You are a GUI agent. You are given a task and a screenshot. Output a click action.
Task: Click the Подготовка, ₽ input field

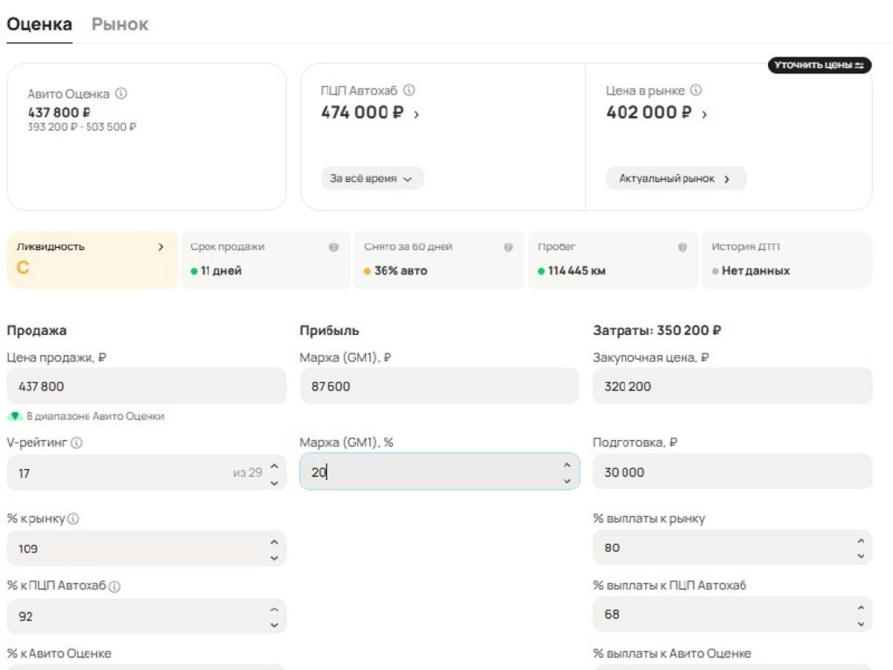[732, 472]
